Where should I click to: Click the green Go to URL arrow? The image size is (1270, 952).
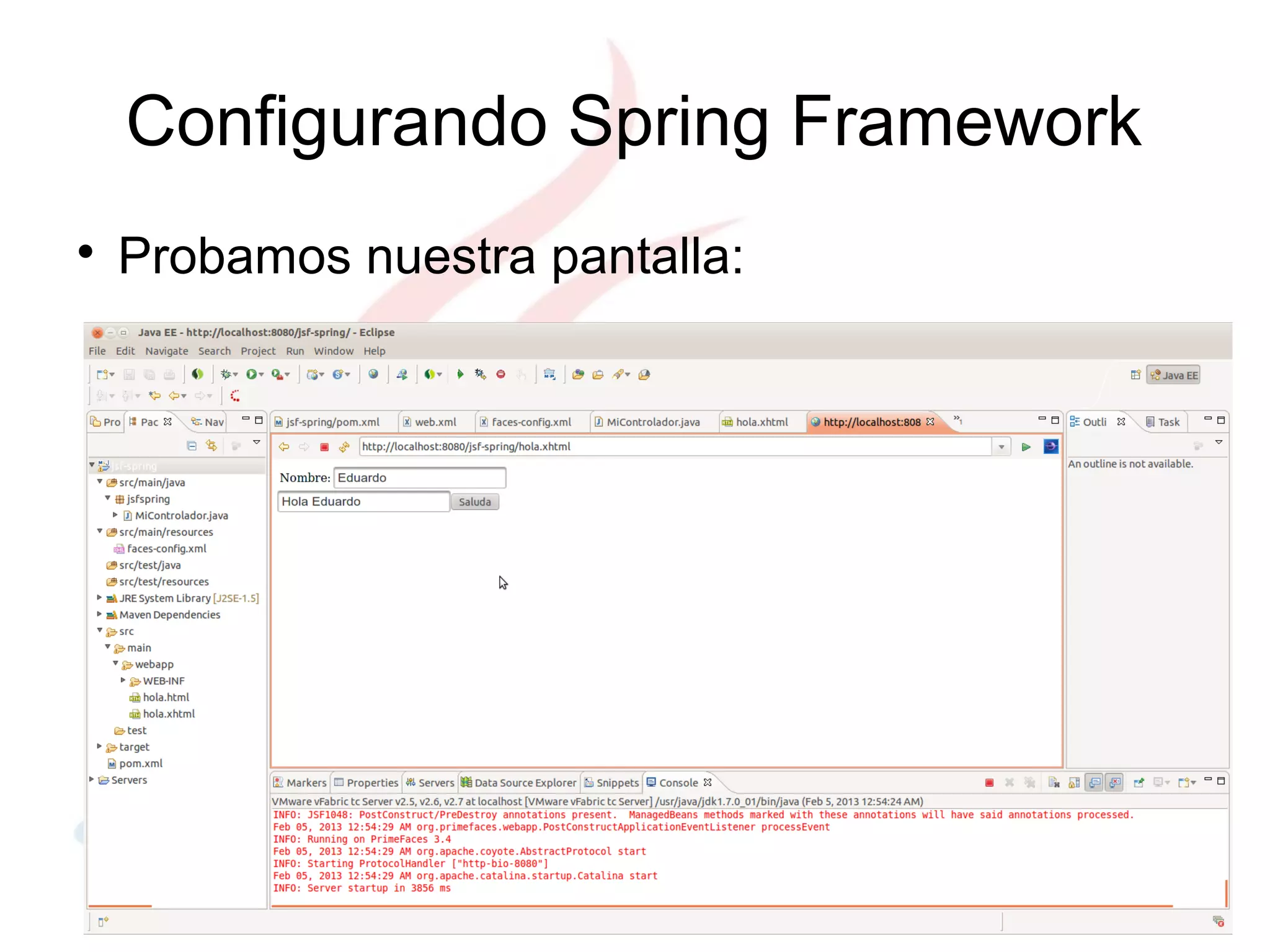(x=1026, y=447)
